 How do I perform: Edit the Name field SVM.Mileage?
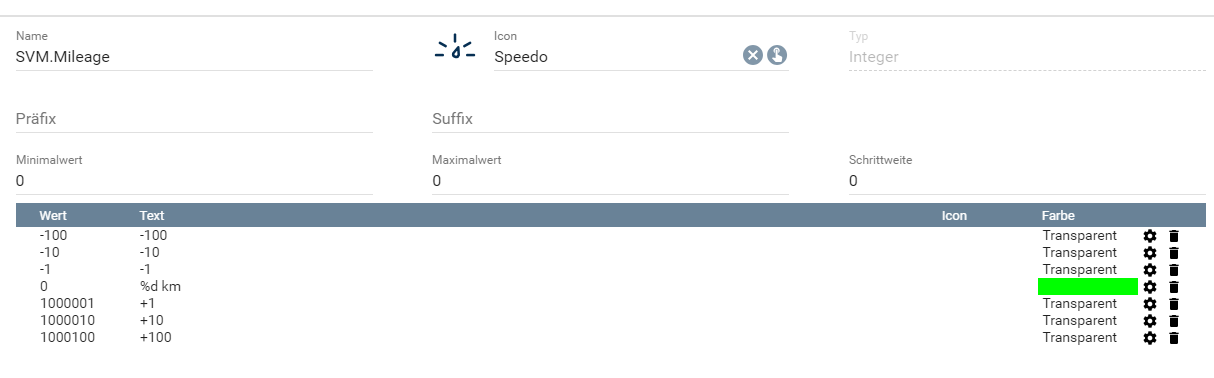(x=194, y=57)
